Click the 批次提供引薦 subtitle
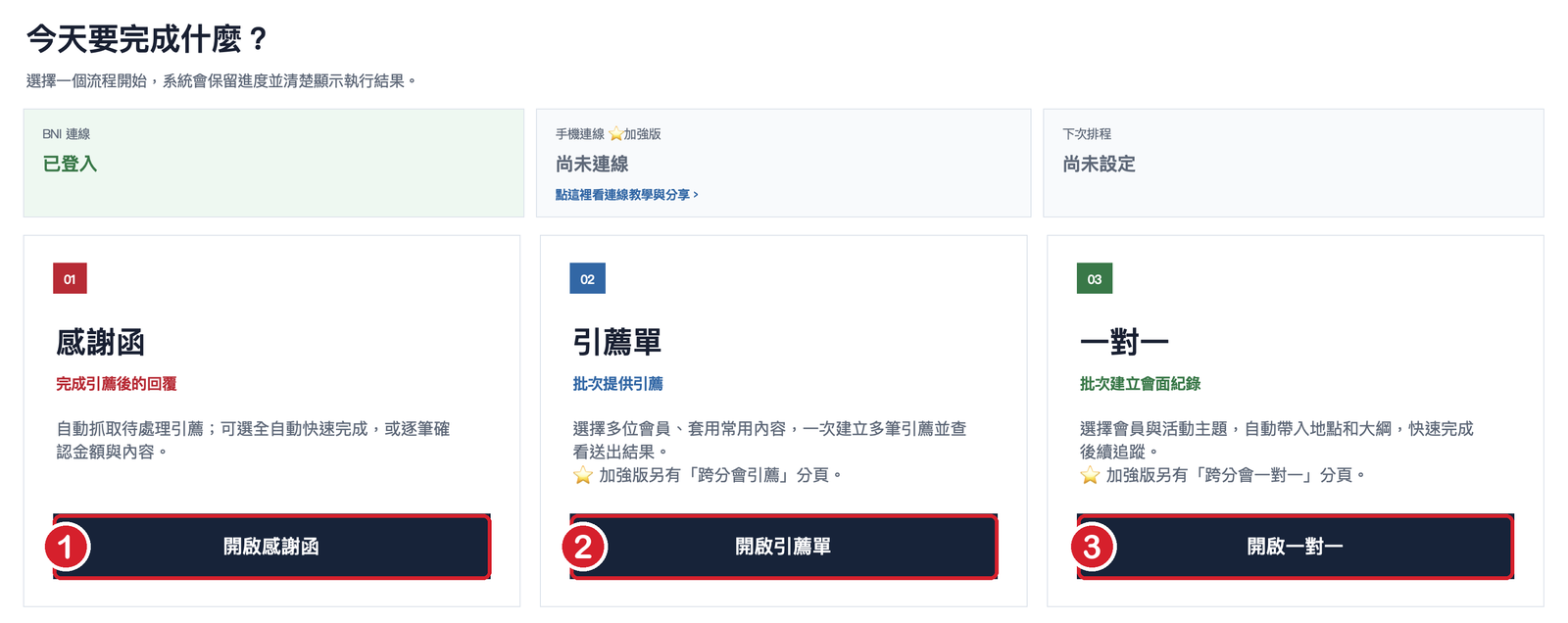1568x623 pixels. point(617,384)
